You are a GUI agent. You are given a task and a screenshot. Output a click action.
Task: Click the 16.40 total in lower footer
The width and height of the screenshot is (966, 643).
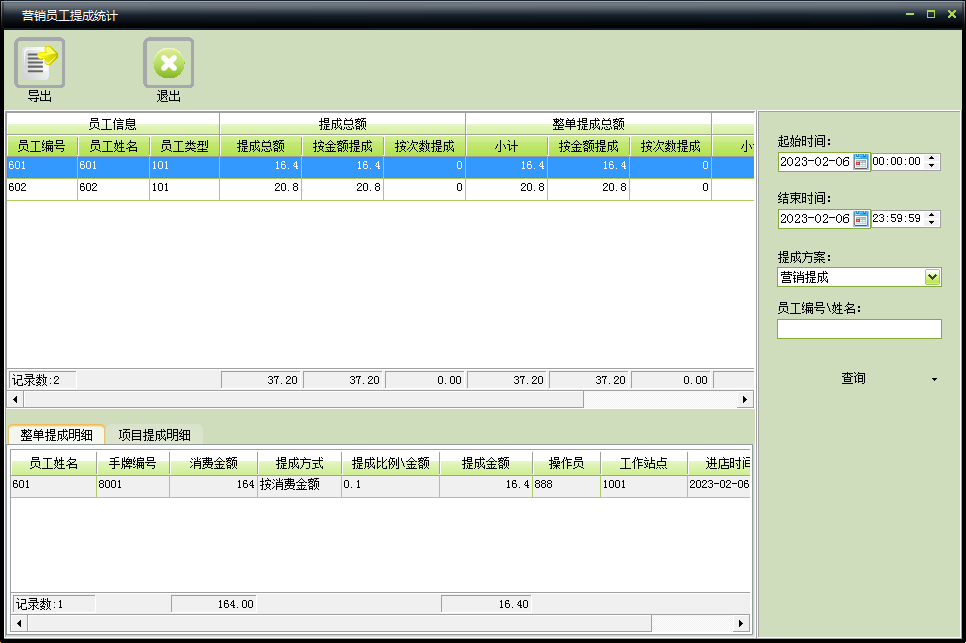[486, 604]
